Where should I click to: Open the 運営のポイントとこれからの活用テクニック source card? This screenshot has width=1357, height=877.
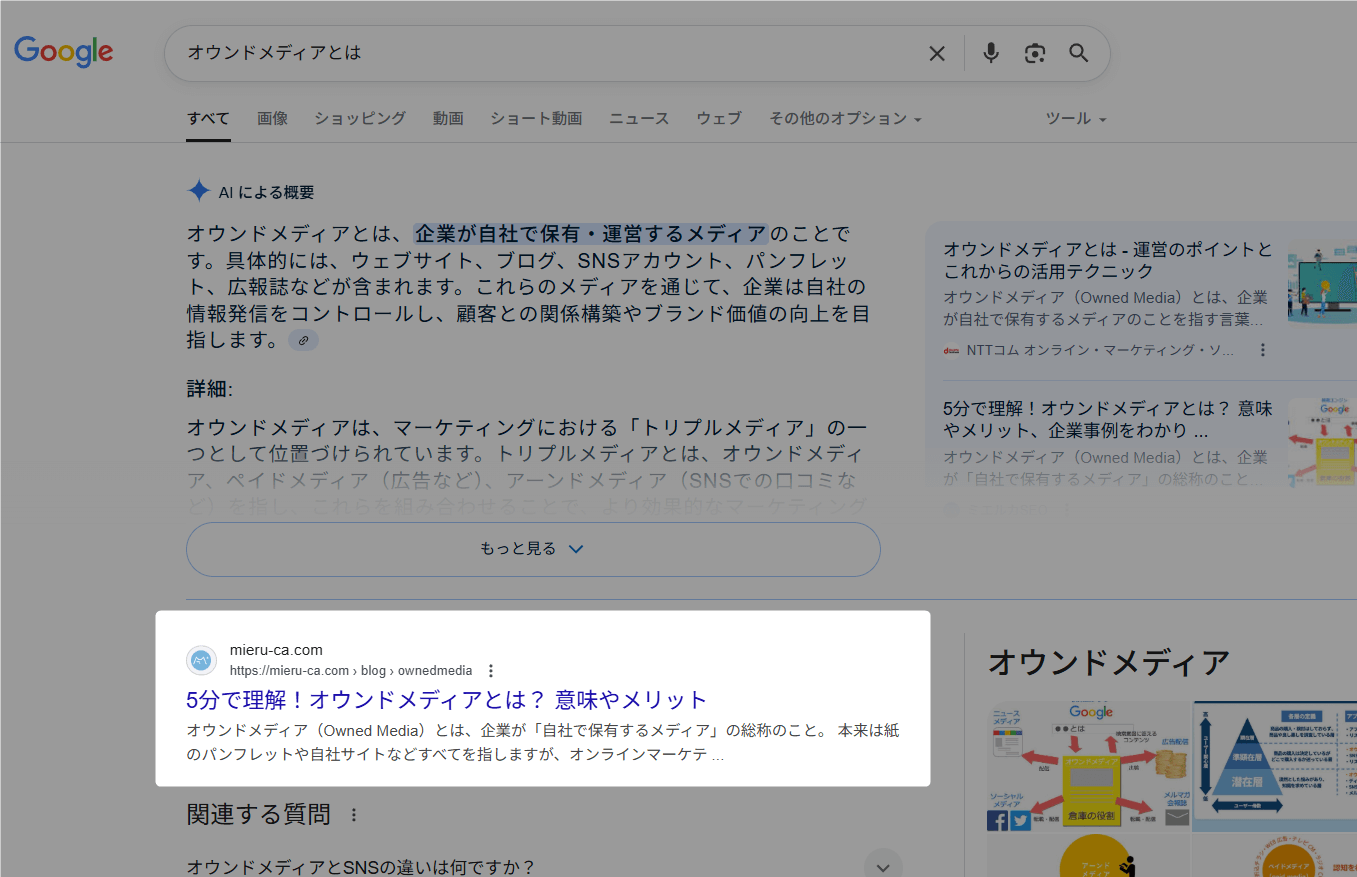[x=1108, y=260]
